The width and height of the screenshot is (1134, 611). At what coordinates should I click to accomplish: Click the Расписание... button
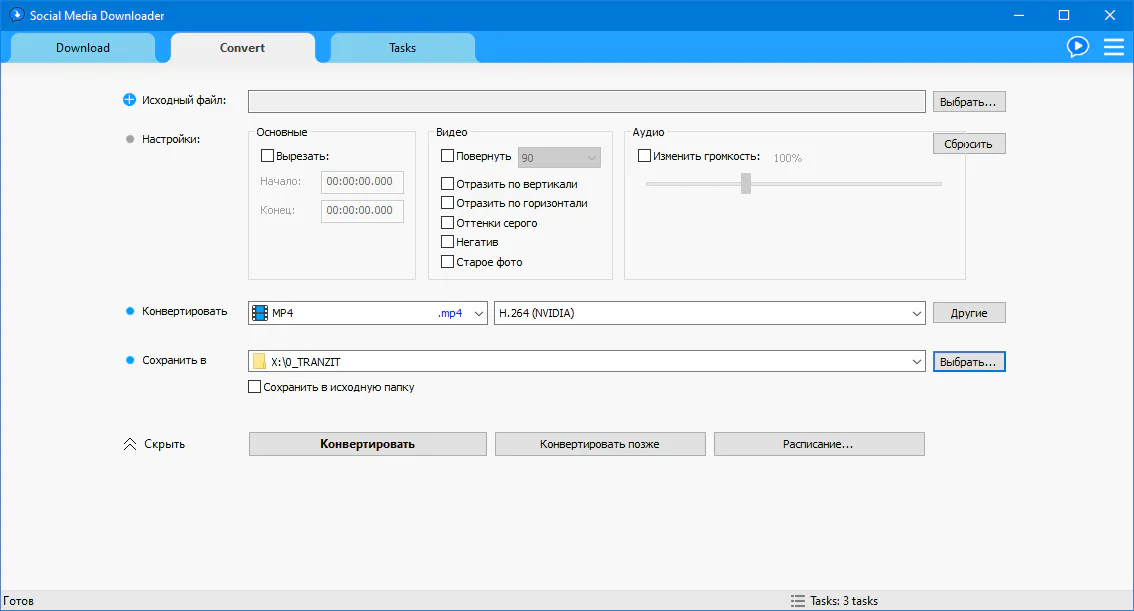point(818,444)
